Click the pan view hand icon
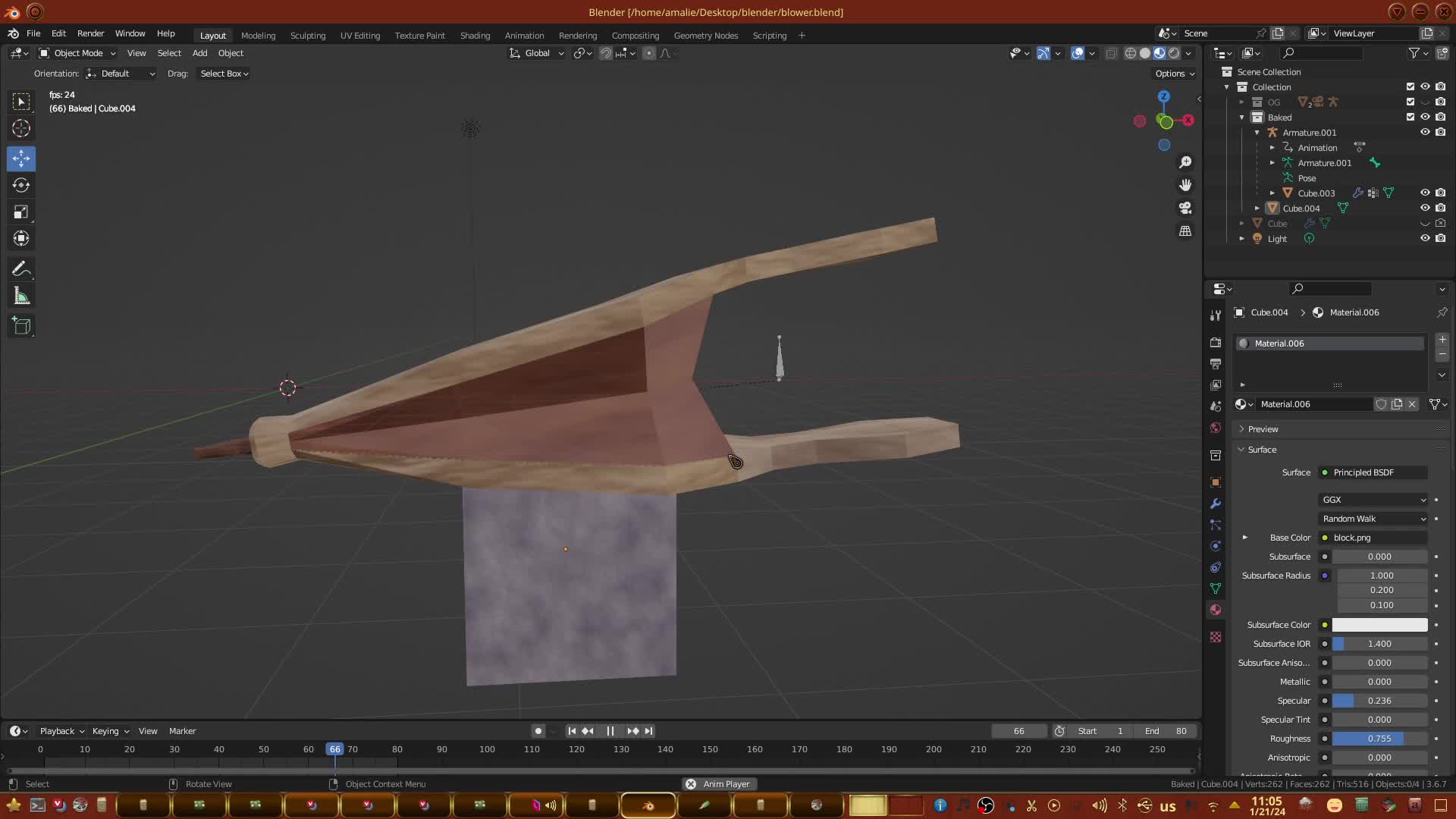Screen dimensions: 1456x819 [x=1185, y=185]
